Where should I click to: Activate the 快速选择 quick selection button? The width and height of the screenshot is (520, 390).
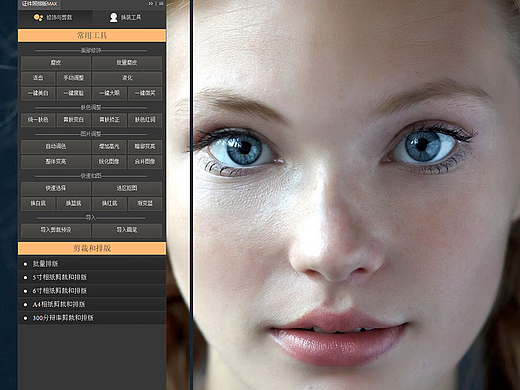[x=56, y=188]
